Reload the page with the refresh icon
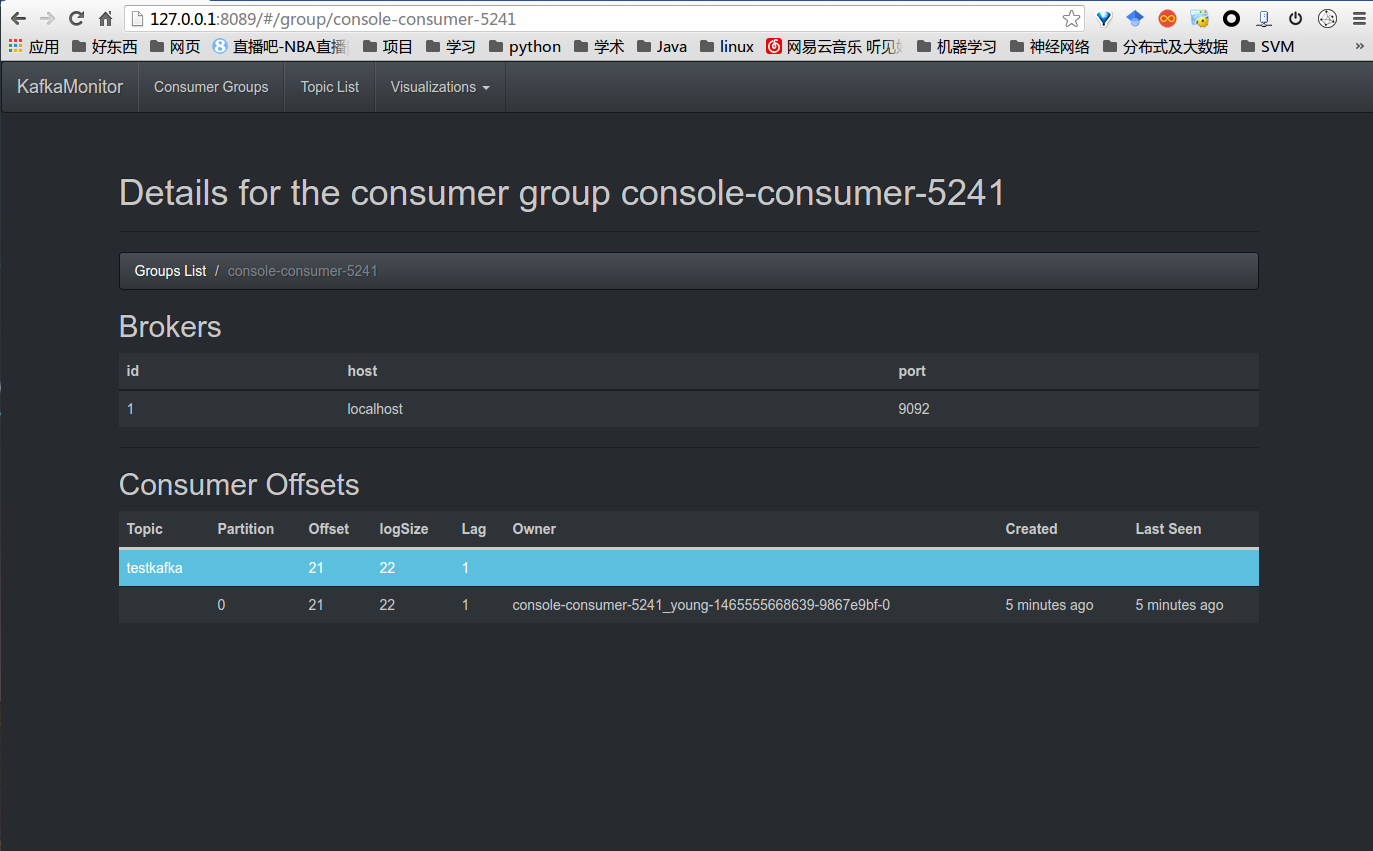 (76, 18)
